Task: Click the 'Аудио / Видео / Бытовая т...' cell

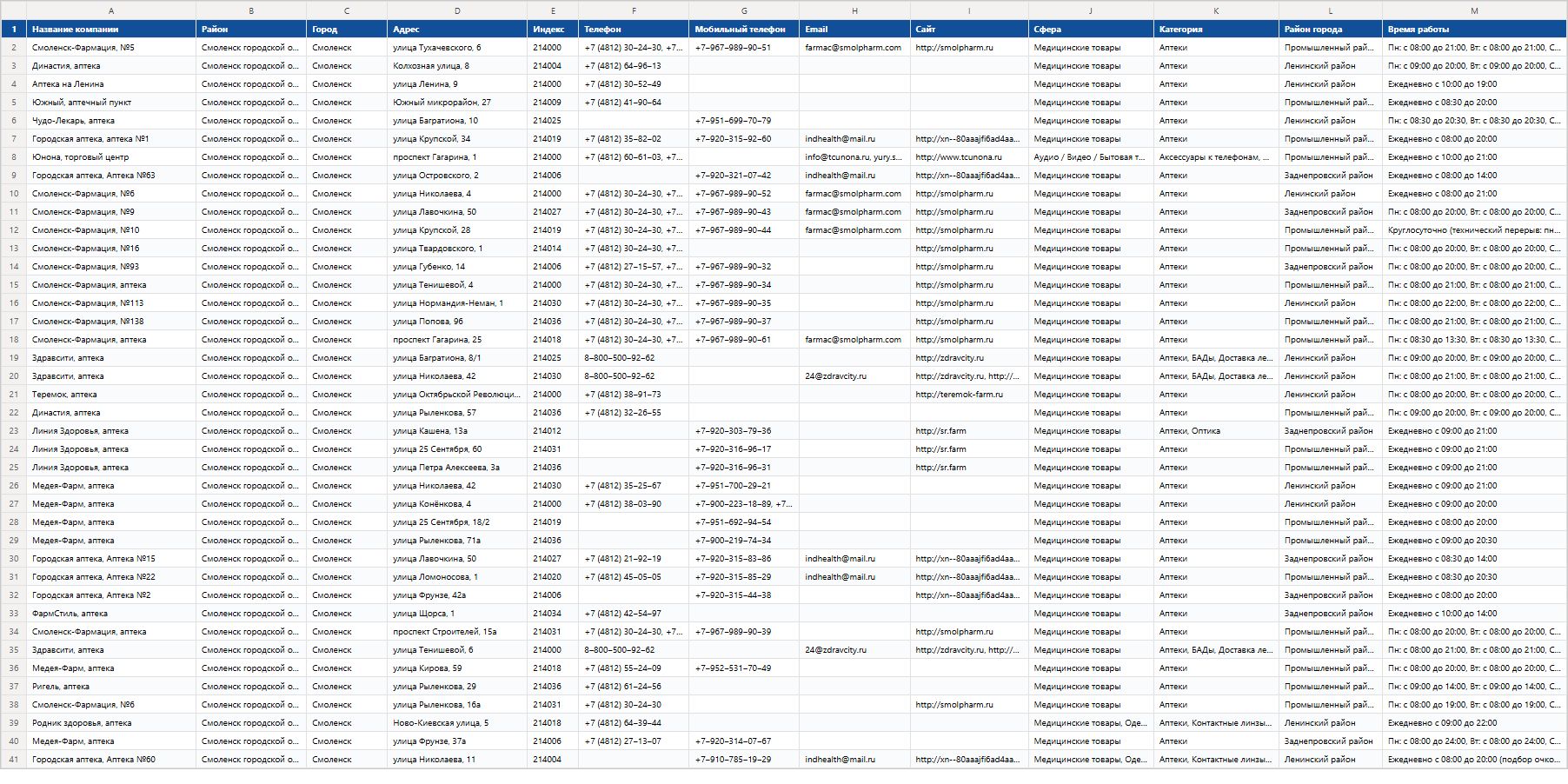Action: coord(1091,157)
